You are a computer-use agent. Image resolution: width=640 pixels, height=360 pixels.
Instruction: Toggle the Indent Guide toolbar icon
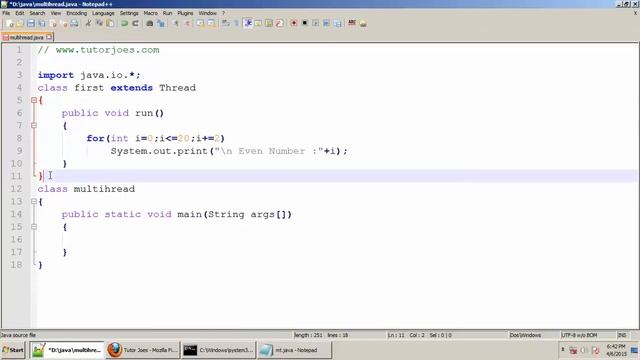tap(247, 24)
